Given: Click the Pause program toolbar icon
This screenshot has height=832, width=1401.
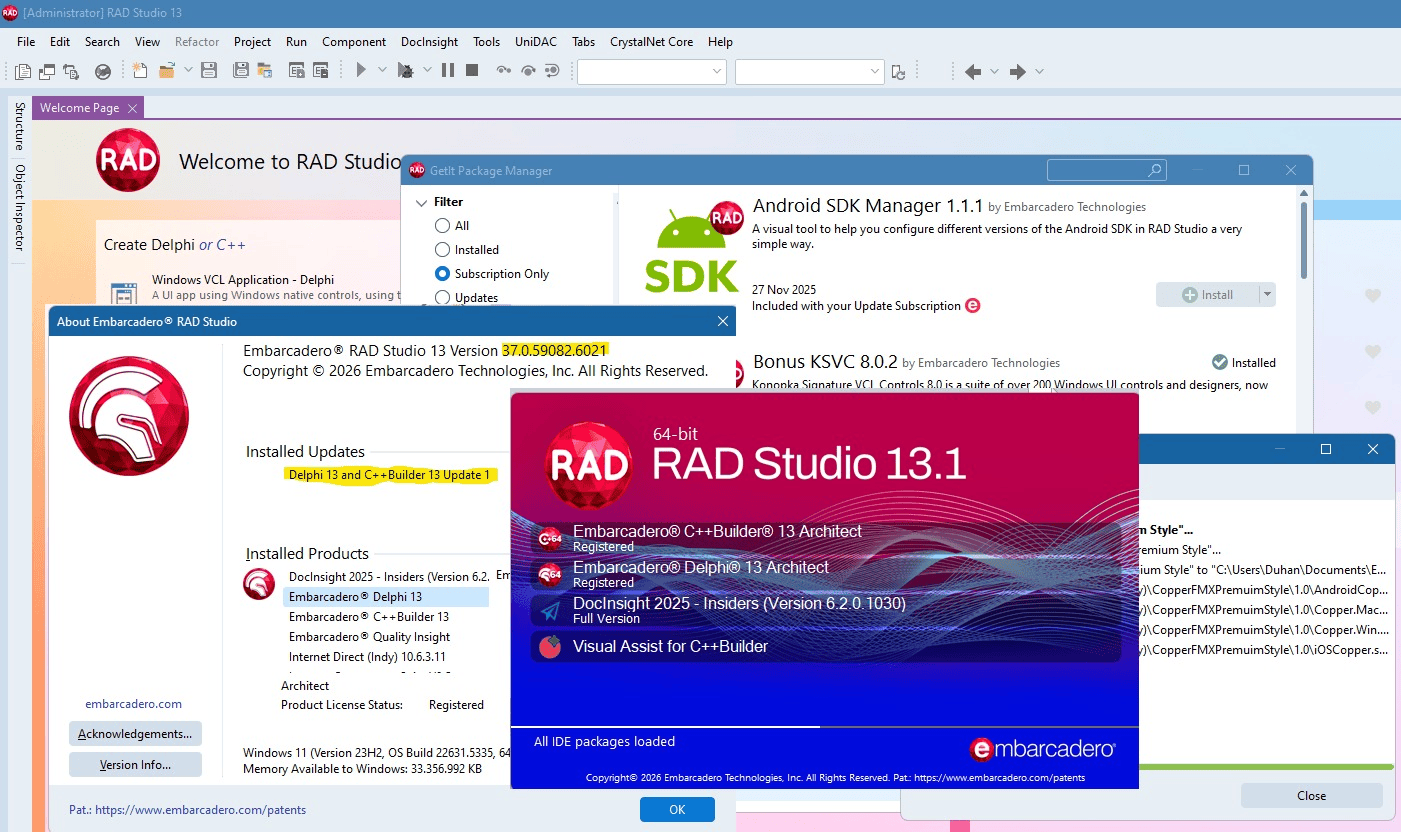Looking at the screenshot, I should [x=447, y=71].
